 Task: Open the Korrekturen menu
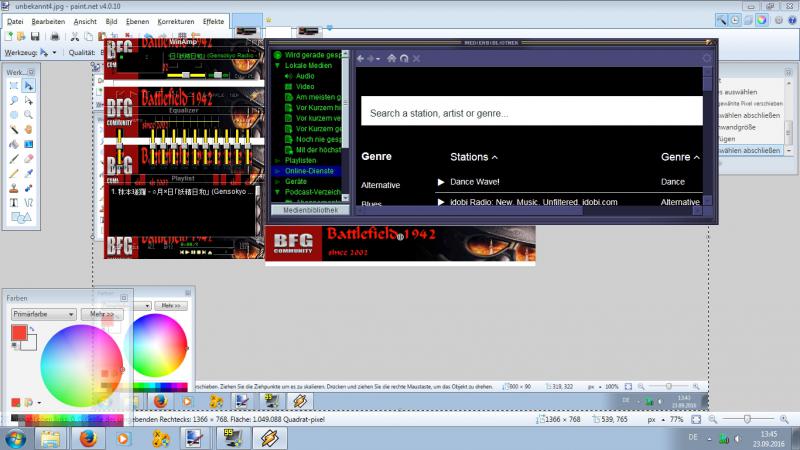point(176,21)
